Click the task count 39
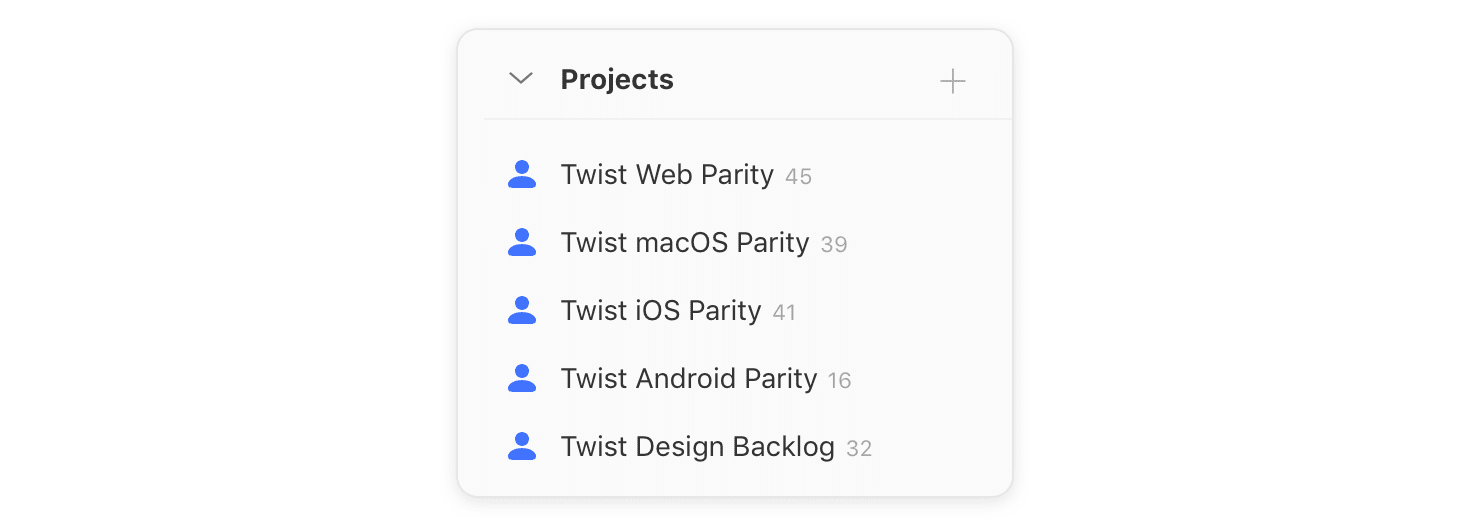The width and height of the screenshot is (1470, 524). pos(834,245)
